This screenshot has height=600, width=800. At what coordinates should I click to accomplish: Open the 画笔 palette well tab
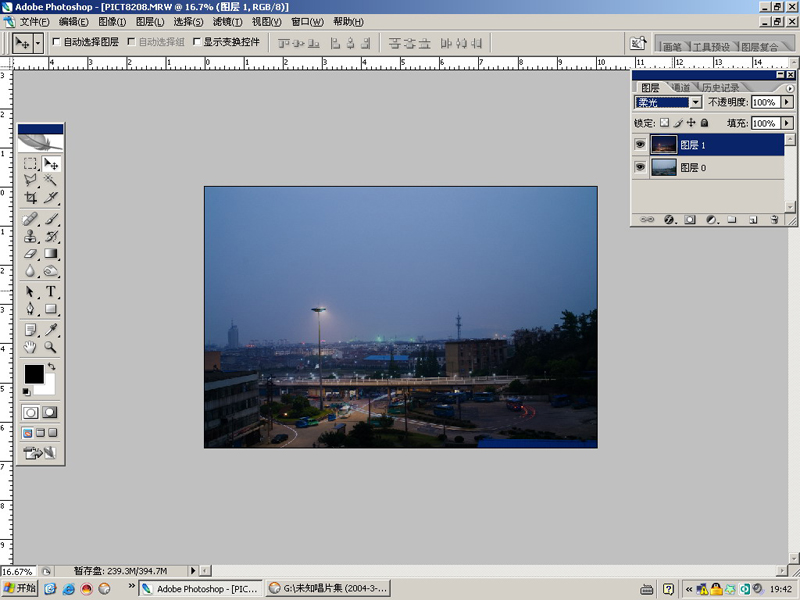coord(672,47)
